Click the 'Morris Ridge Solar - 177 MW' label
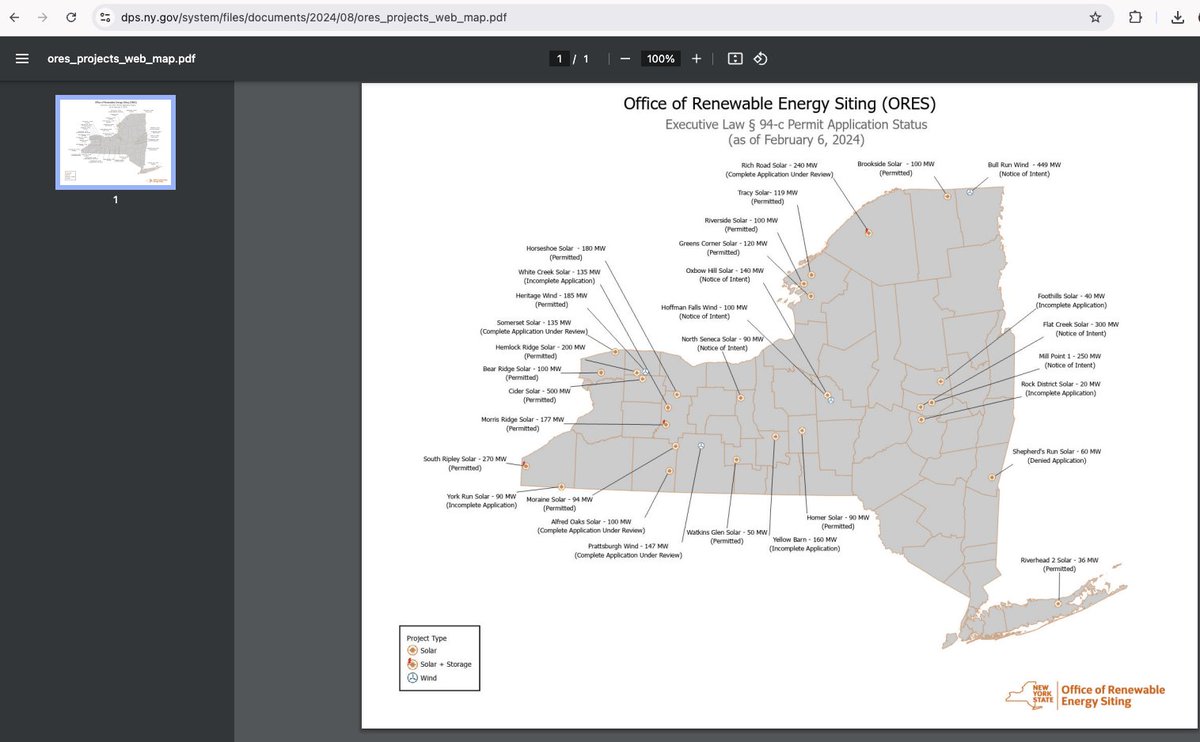The height and width of the screenshot is (742, 1200). click(522, 420)
